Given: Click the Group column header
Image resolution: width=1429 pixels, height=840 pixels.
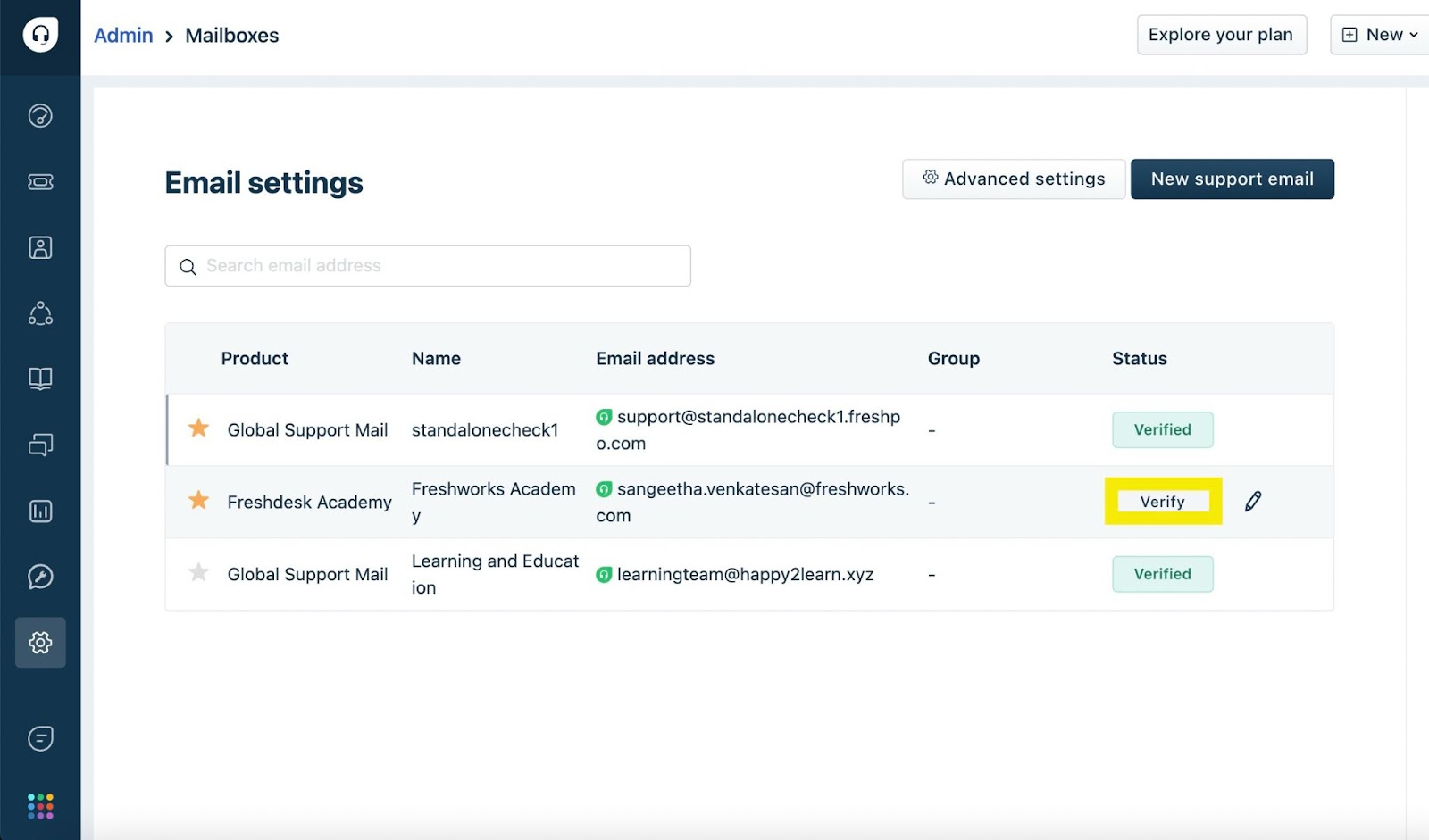Looking at the screenshot, I should (x=953, y=358).
